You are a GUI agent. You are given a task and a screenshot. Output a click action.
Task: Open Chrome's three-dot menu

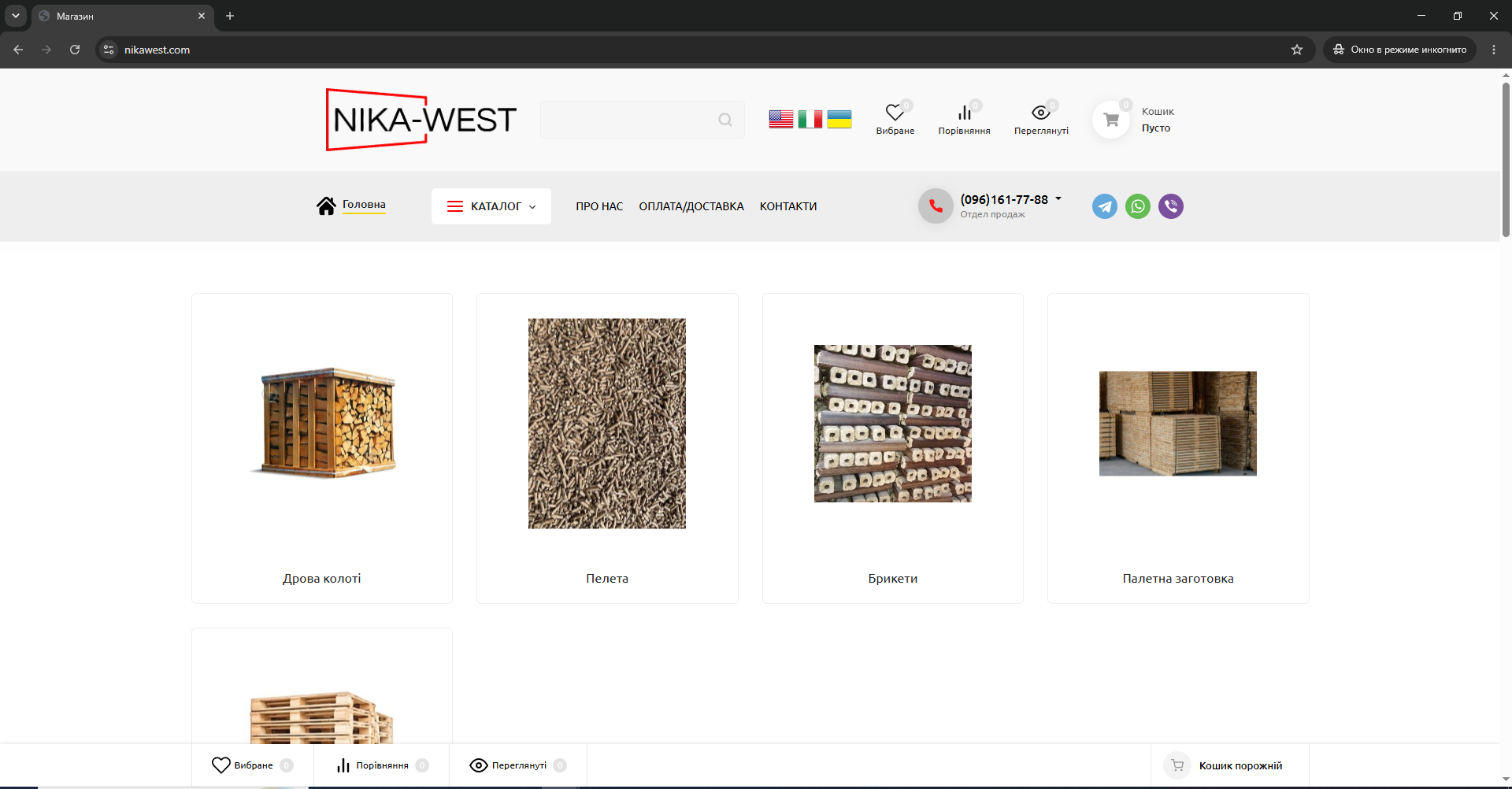pos(1494,50)
